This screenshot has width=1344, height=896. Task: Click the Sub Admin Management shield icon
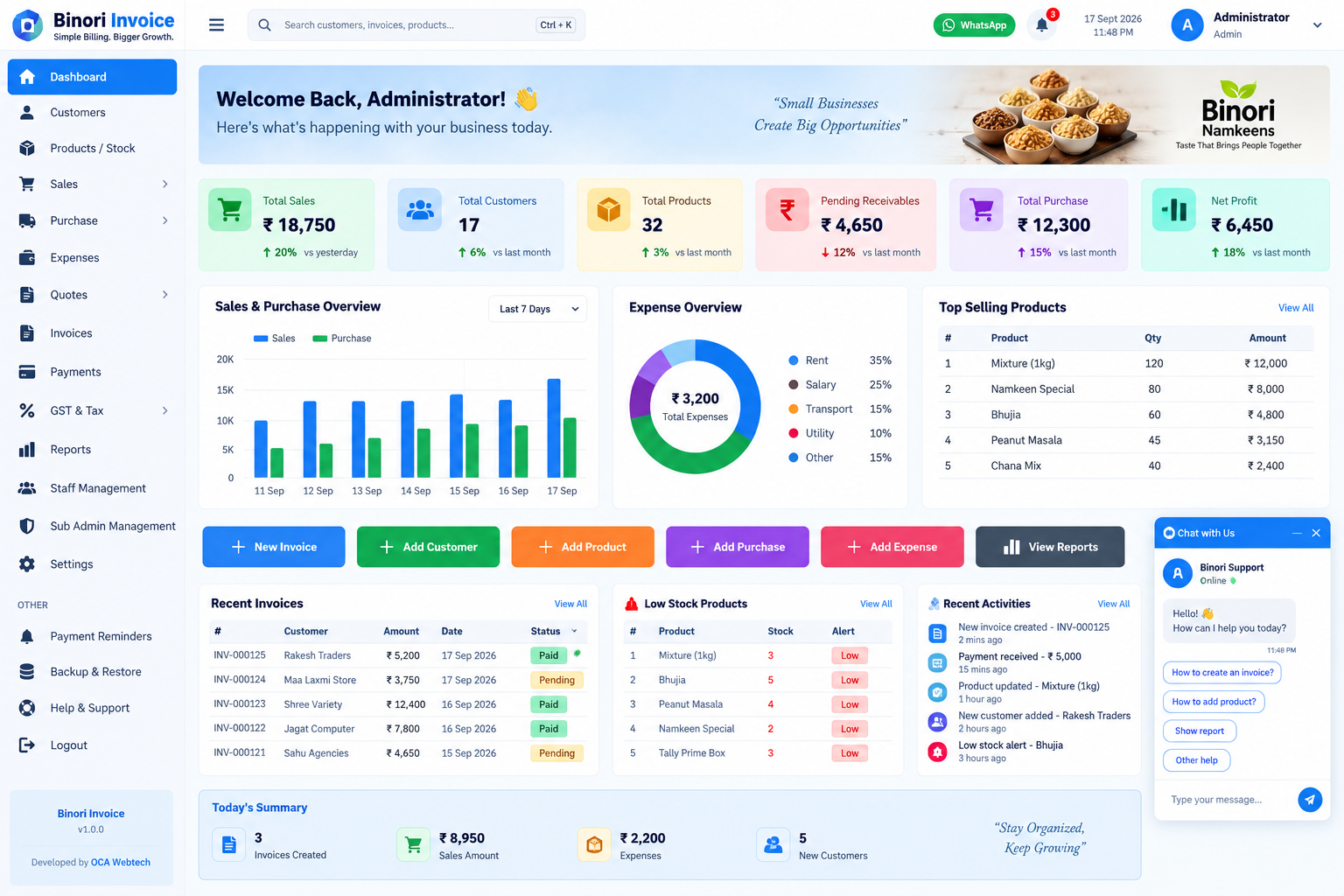(x=27, y=526)
